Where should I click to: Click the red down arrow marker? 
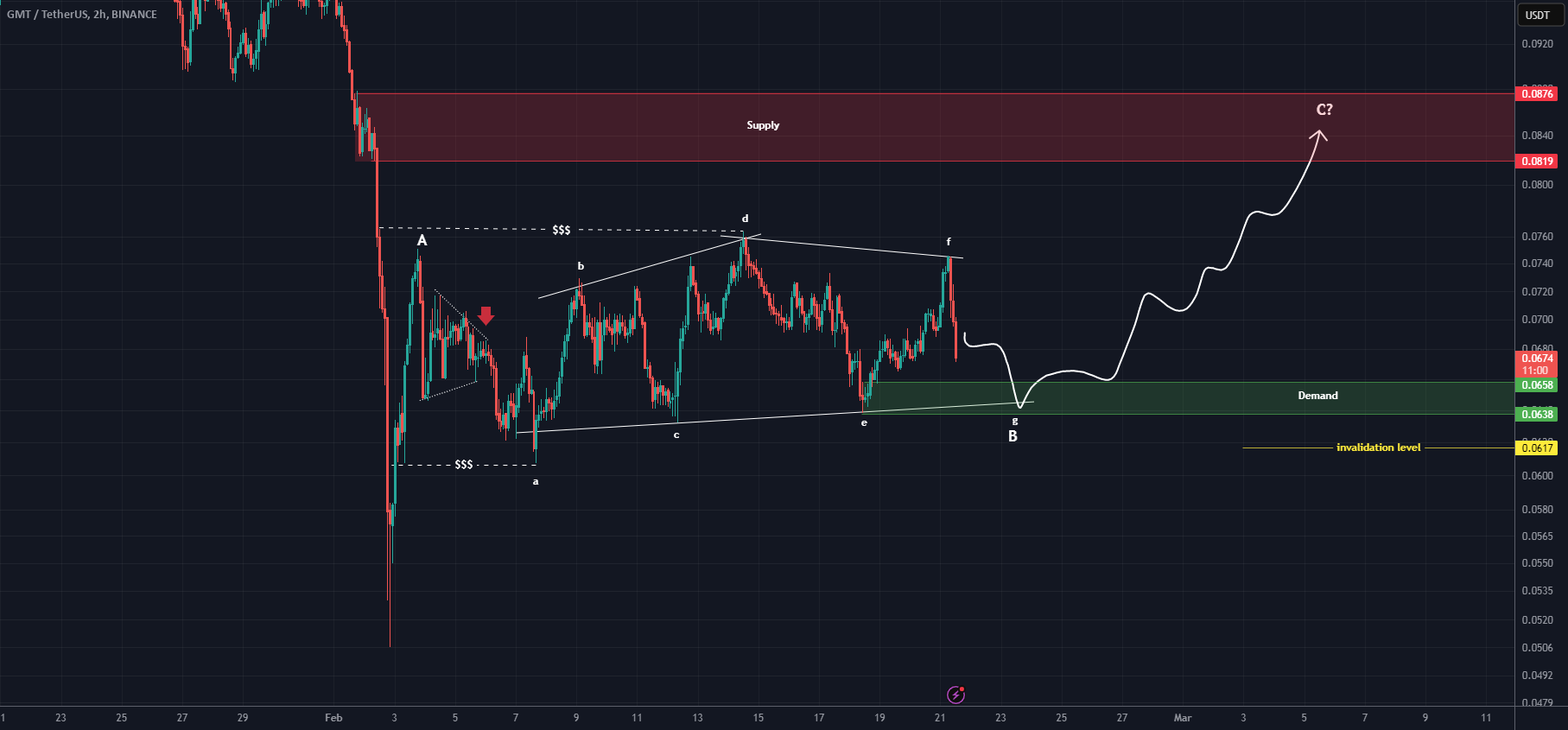[x=486, y=315]
